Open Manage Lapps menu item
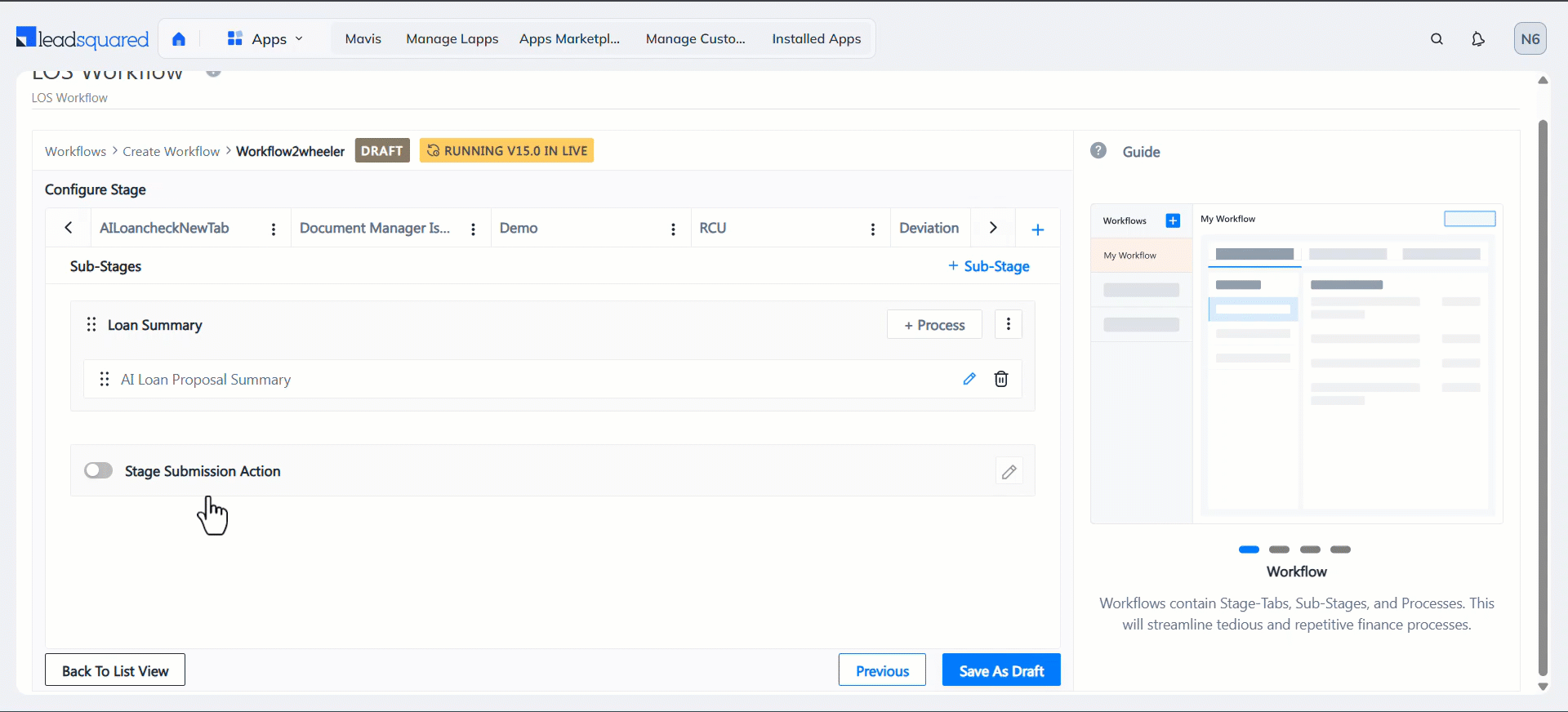The width and height of the screenshot is (1568, 712). (x=452, y=38)
